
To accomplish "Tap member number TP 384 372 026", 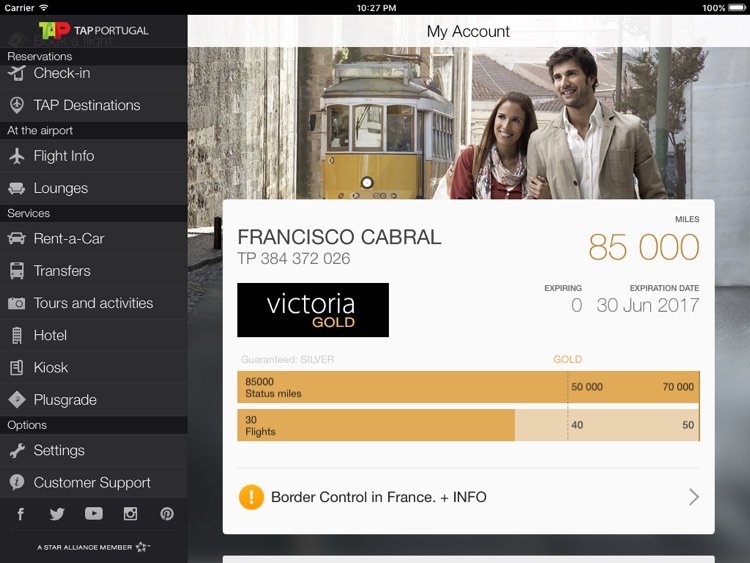I will 294,259.
